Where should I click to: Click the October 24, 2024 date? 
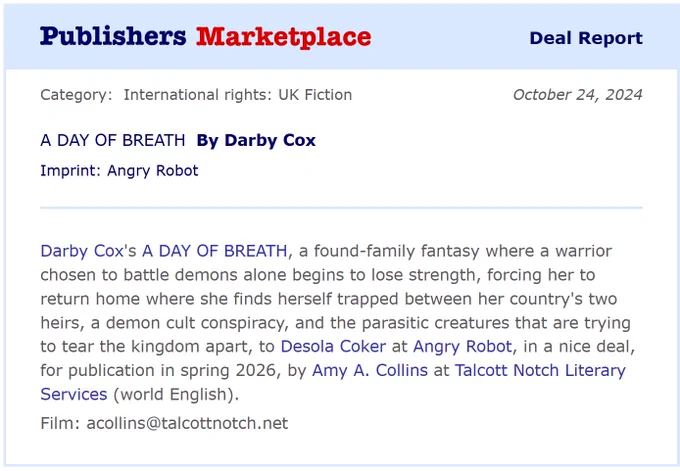[578, 95]
